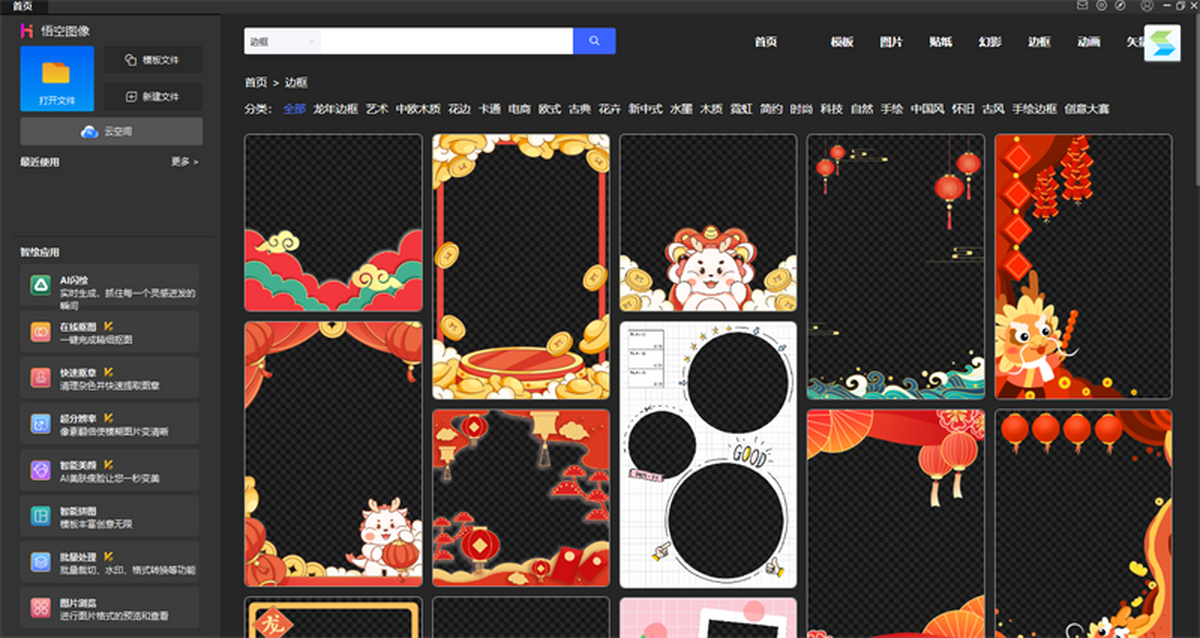The height and width of the screenshot is (638, 1200).
Task: Switch to the 动画 navigation tab
Action: [x=1088, y=42]
